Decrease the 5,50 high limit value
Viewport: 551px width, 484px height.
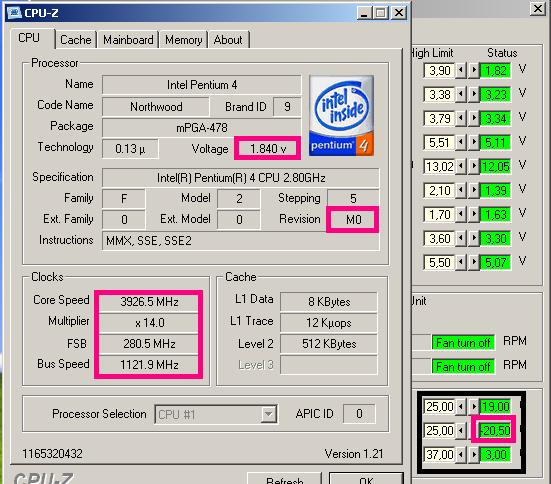click(x=461, y=262)
